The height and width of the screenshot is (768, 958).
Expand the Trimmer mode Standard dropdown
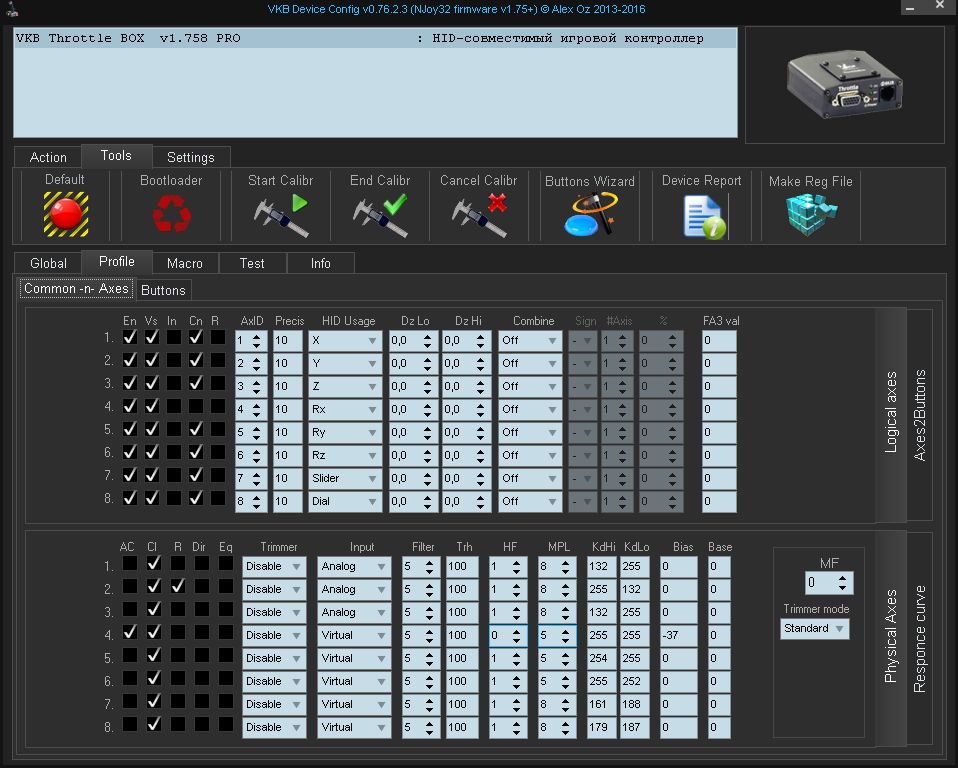(814, 629)
